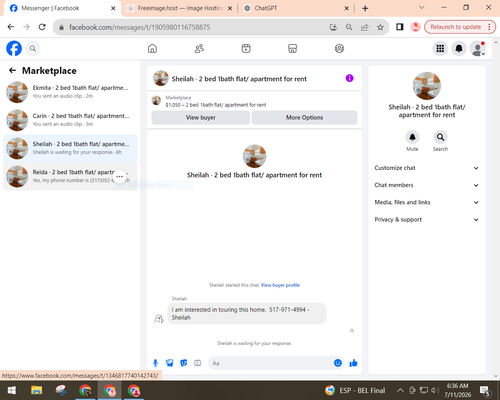Open the Facebook home logo
The width and height of the screenshot is (500, 400).
[x=14, y=48]
